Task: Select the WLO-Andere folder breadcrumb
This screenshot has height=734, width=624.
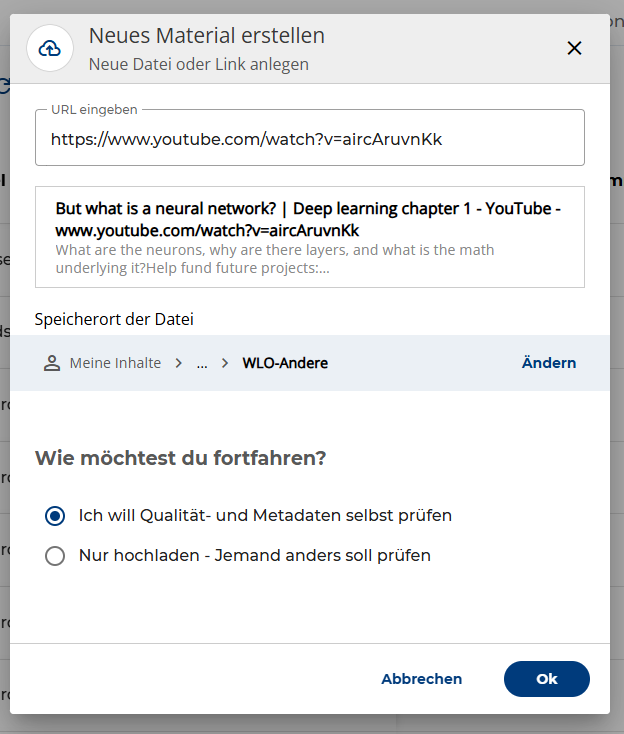Action: (x=285, y=363)
